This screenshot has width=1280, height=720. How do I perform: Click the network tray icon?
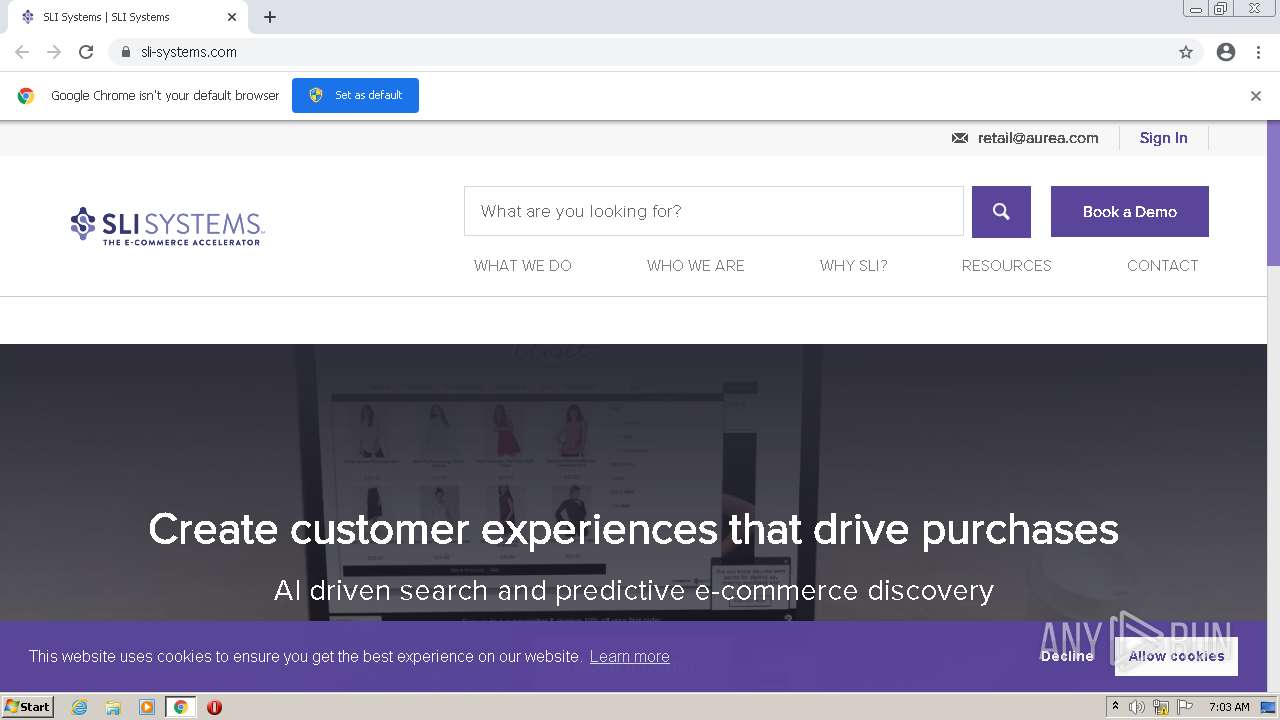pyautogui.click(x=1161, y=707)
